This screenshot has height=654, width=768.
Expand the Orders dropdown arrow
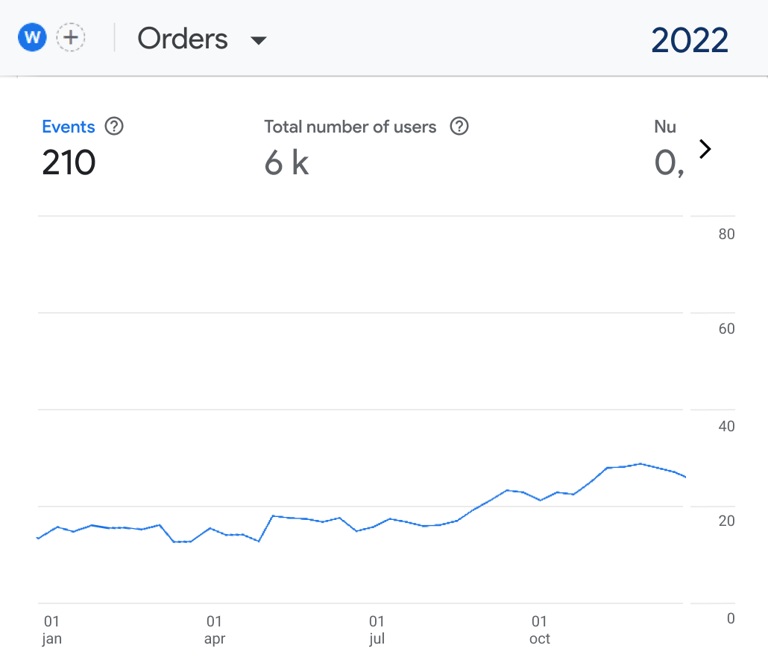[258, 41]
